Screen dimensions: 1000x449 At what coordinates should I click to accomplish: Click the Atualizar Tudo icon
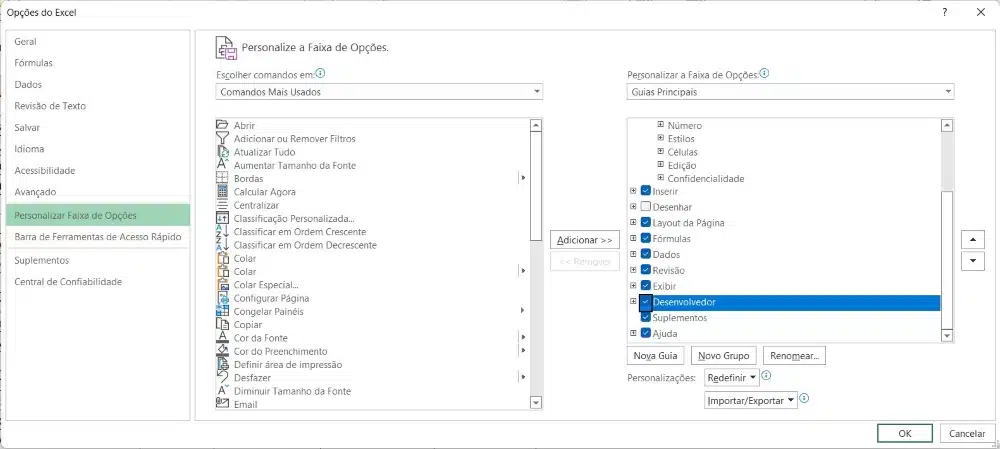click(223, 152)
